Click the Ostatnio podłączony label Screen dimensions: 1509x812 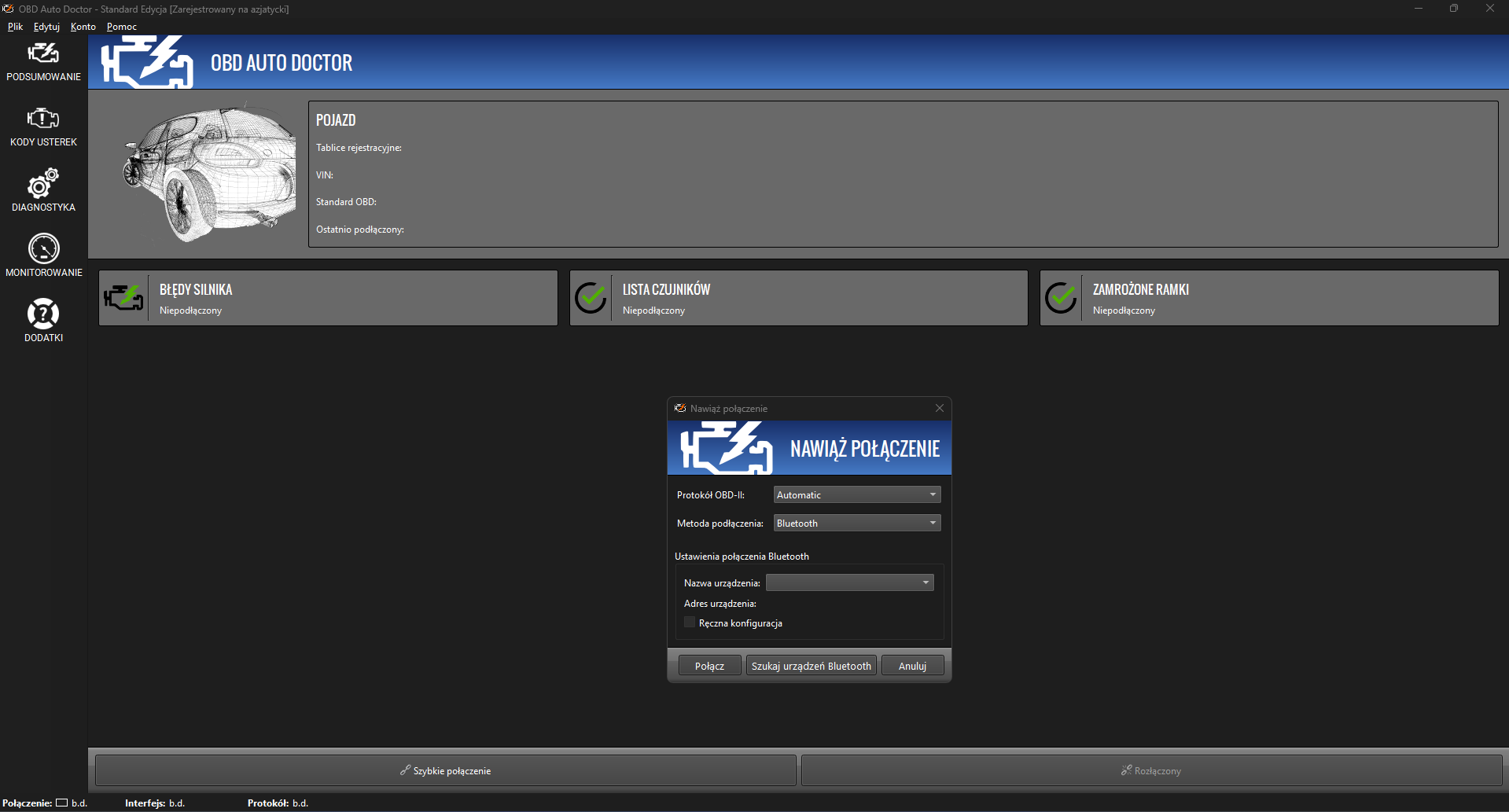(x=360, y=230)
